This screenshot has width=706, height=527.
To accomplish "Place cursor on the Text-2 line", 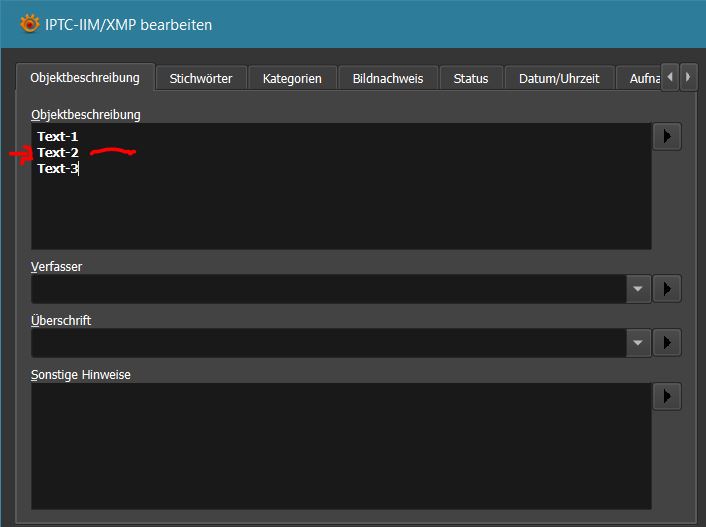I will [x=58, y=153].
